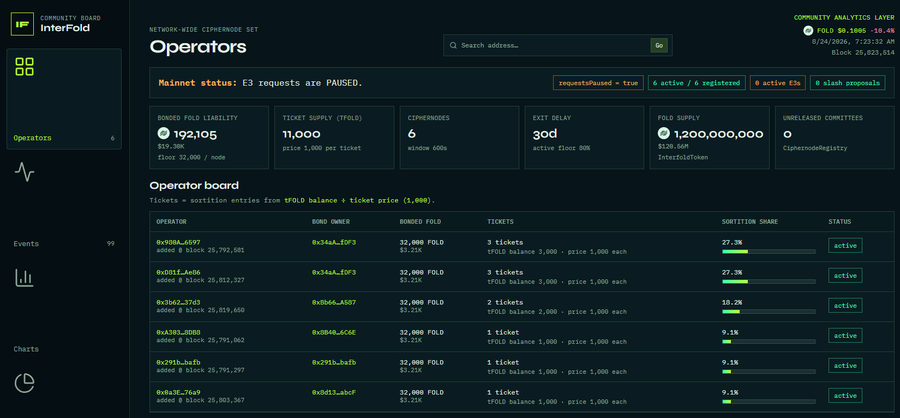This screenshot has height=418, width=900.
Task: Click sortition share bar for 0x3b62…37d3
Action: [769, 311]
